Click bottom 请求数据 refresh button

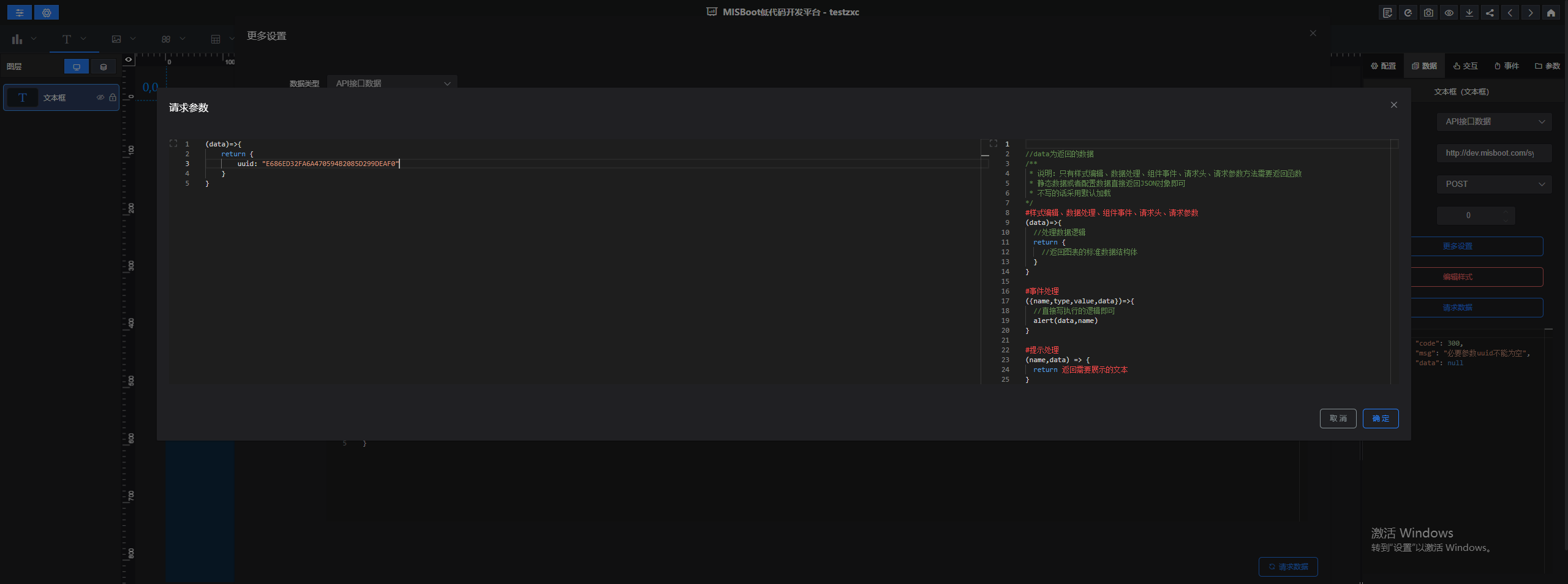tap(1288, 567)
